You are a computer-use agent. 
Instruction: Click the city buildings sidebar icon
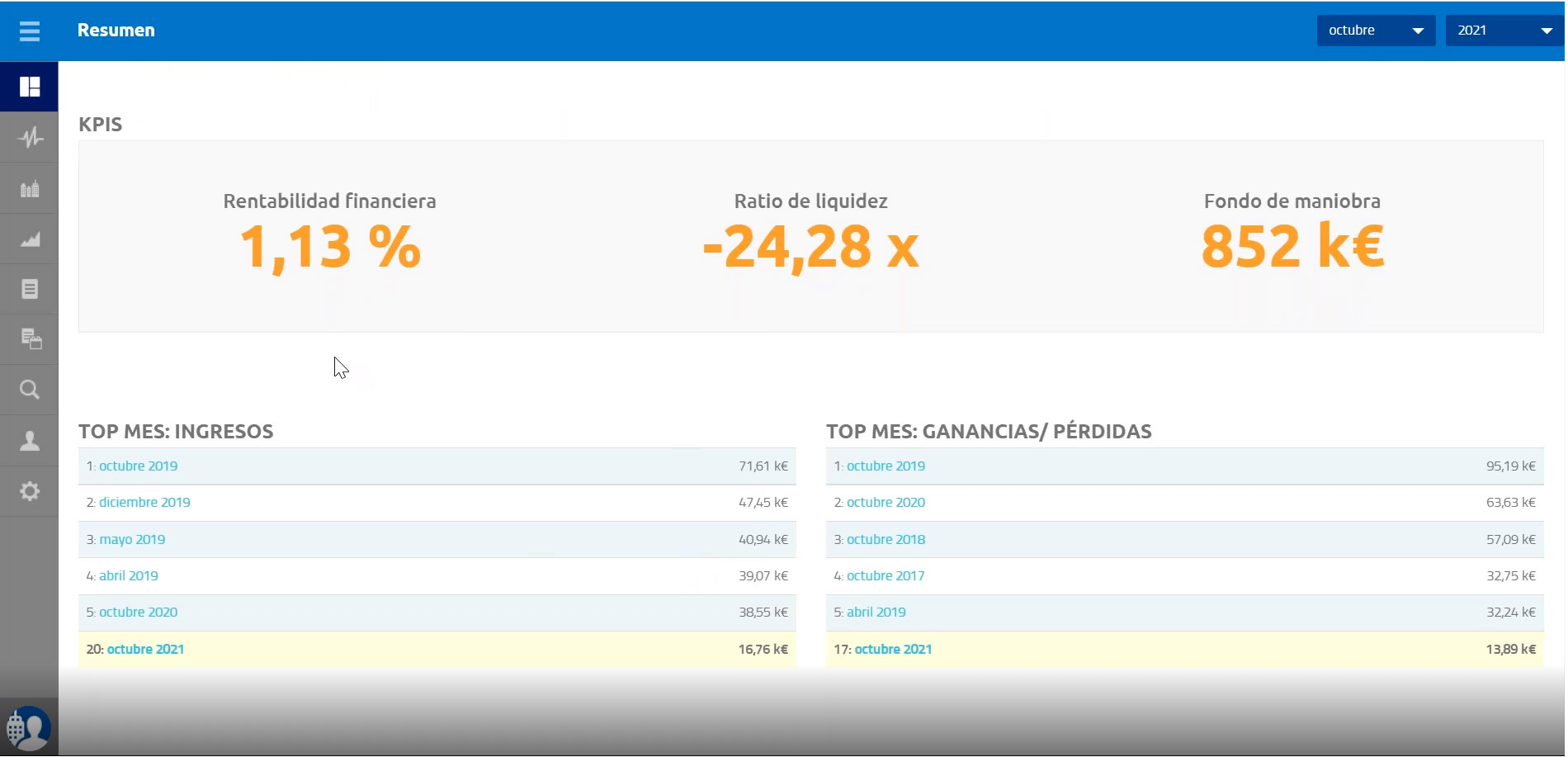(30, 189)
